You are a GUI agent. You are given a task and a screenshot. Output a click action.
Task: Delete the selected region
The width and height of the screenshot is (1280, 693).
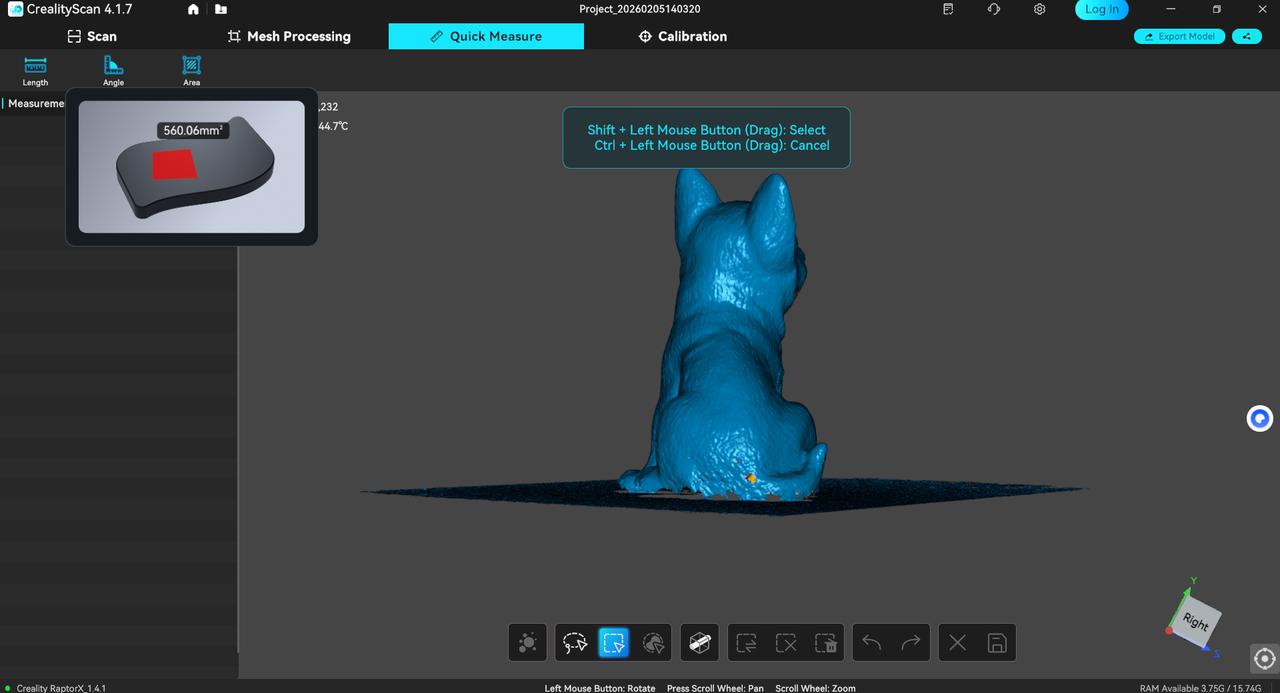(x=825, y=643)
